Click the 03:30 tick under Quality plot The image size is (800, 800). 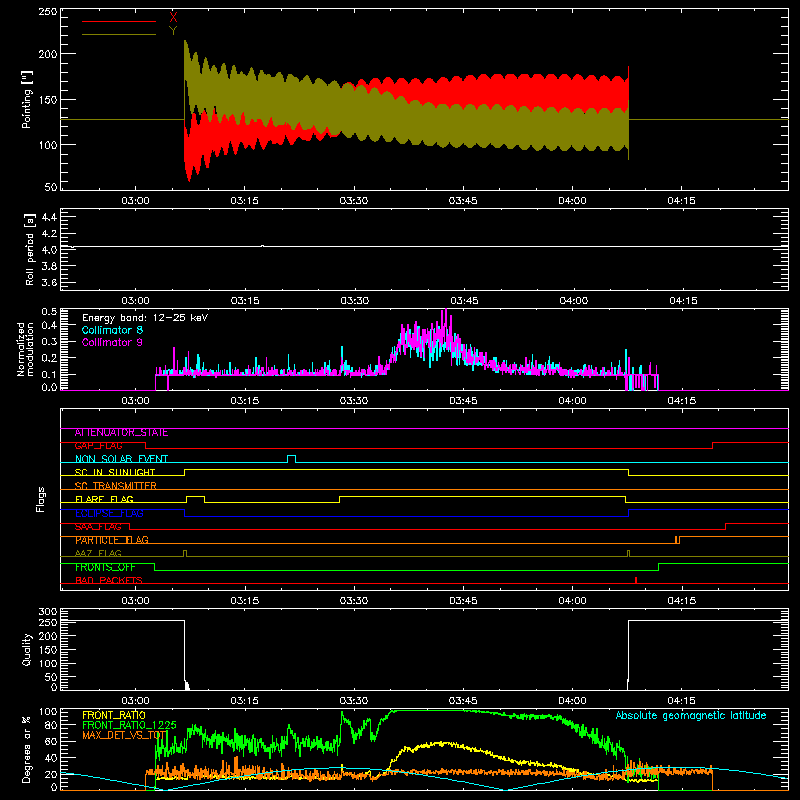point(354,701)
